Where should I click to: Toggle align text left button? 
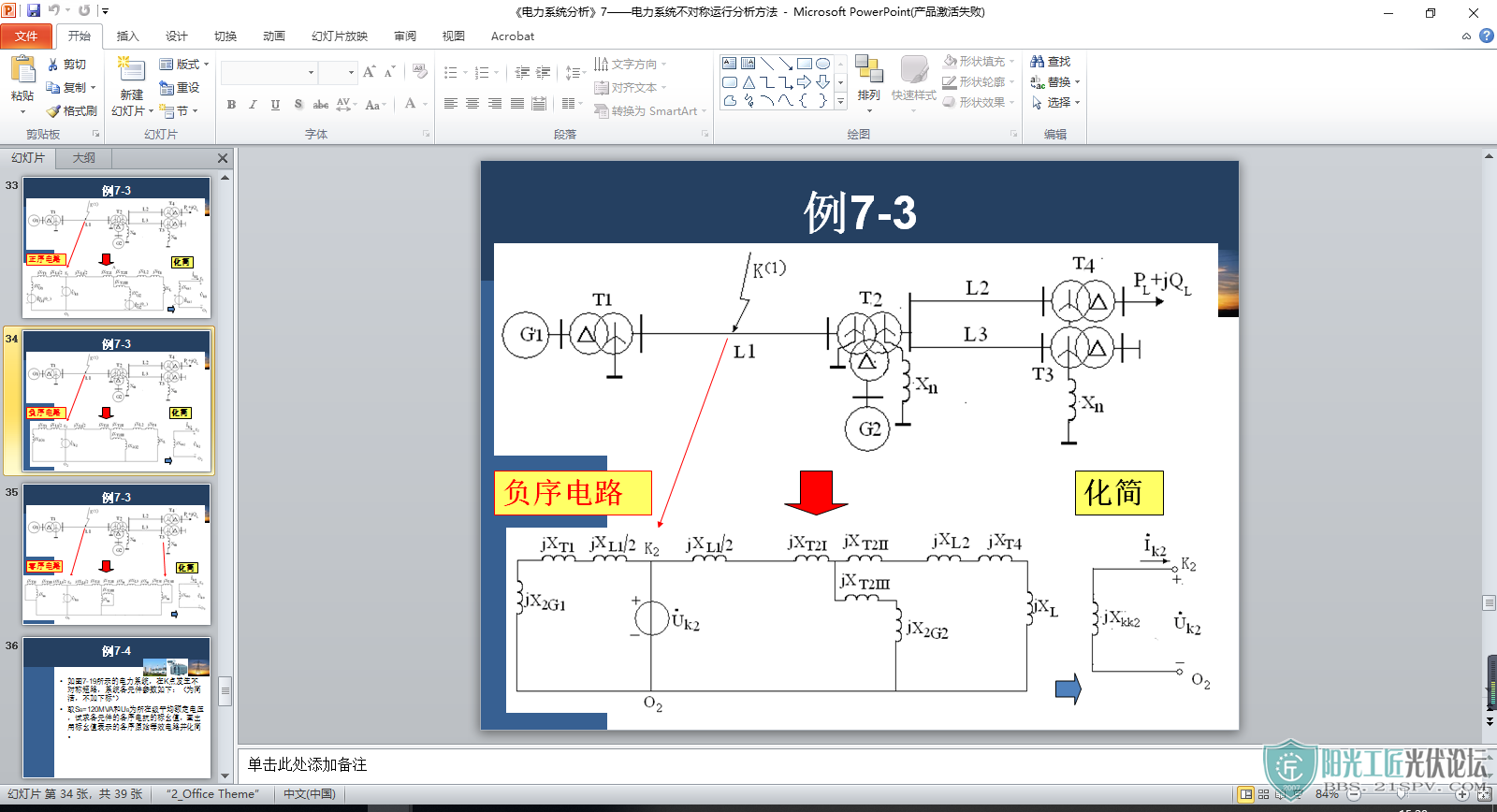pos(450,104)
